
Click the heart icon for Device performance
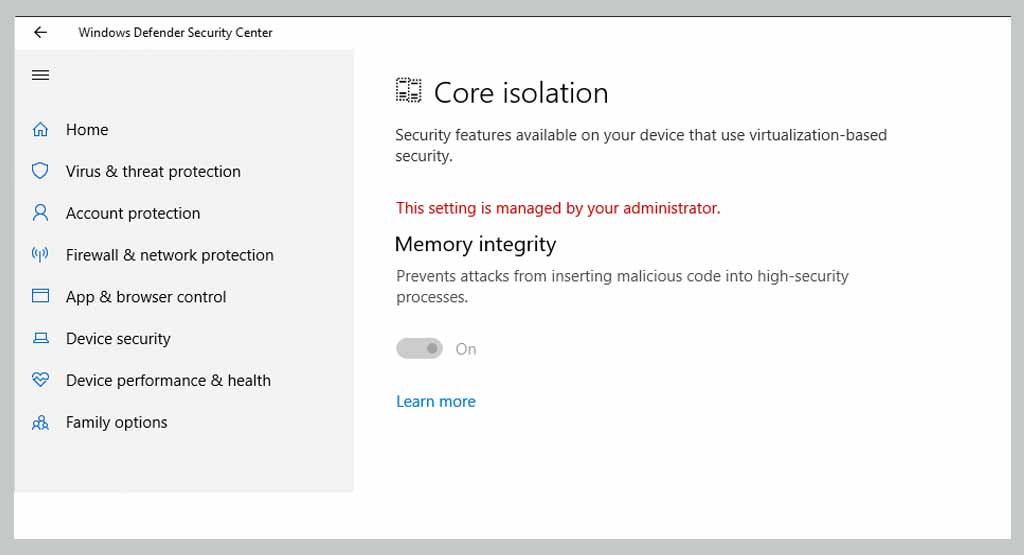click(40, 379)
